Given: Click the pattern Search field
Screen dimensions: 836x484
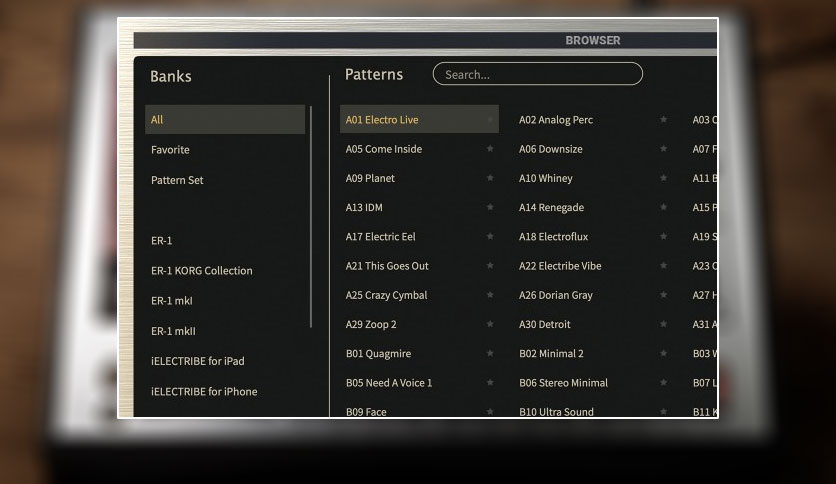Looking at the screenshot, I should click(x=537, y=74).
